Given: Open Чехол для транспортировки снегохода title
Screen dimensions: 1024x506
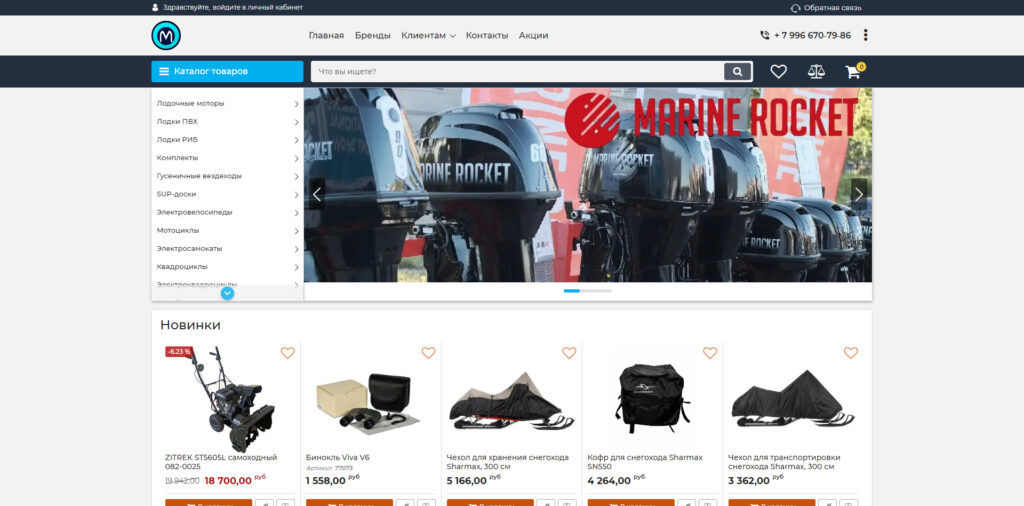Looking at the screenshot, I should pos(784,462).
